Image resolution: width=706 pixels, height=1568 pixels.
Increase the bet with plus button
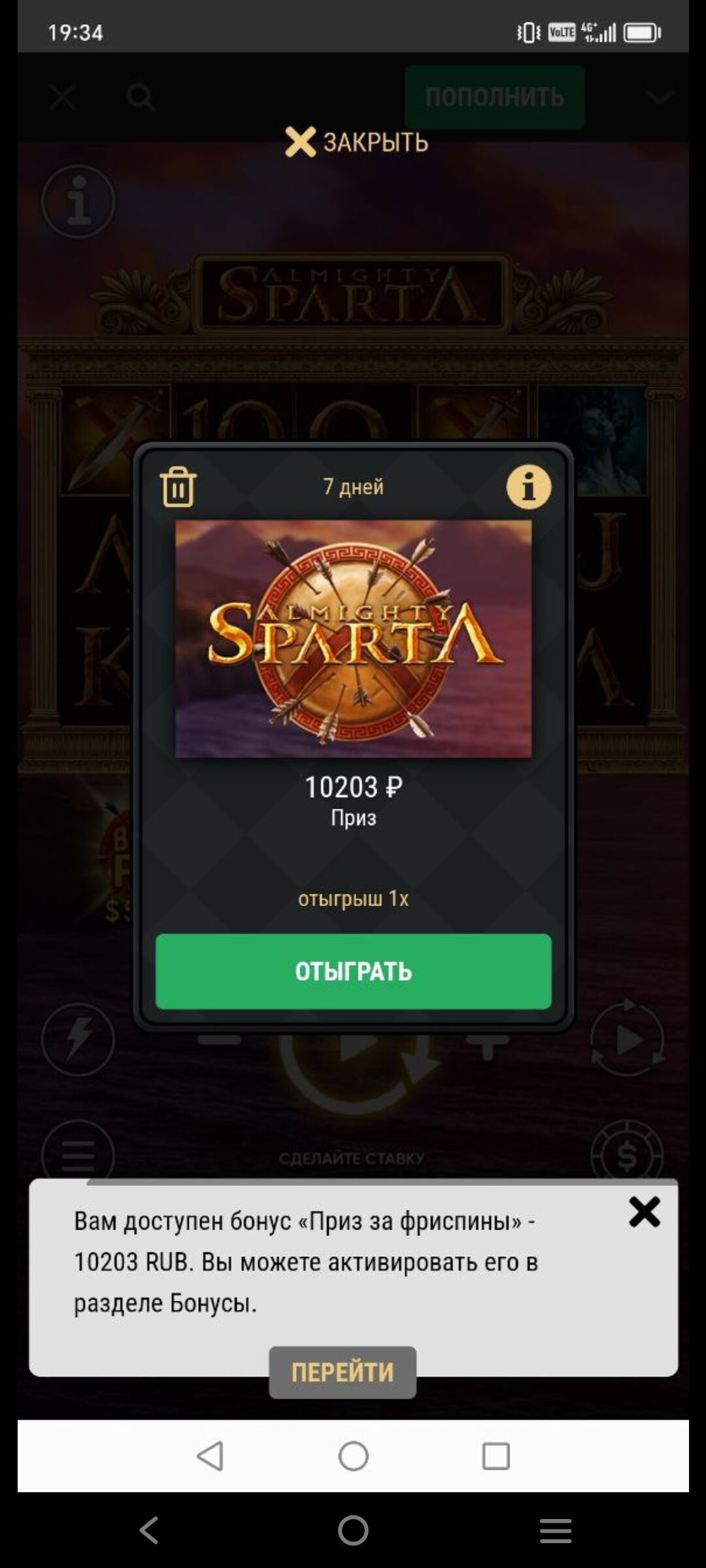tap(488, 1044)
